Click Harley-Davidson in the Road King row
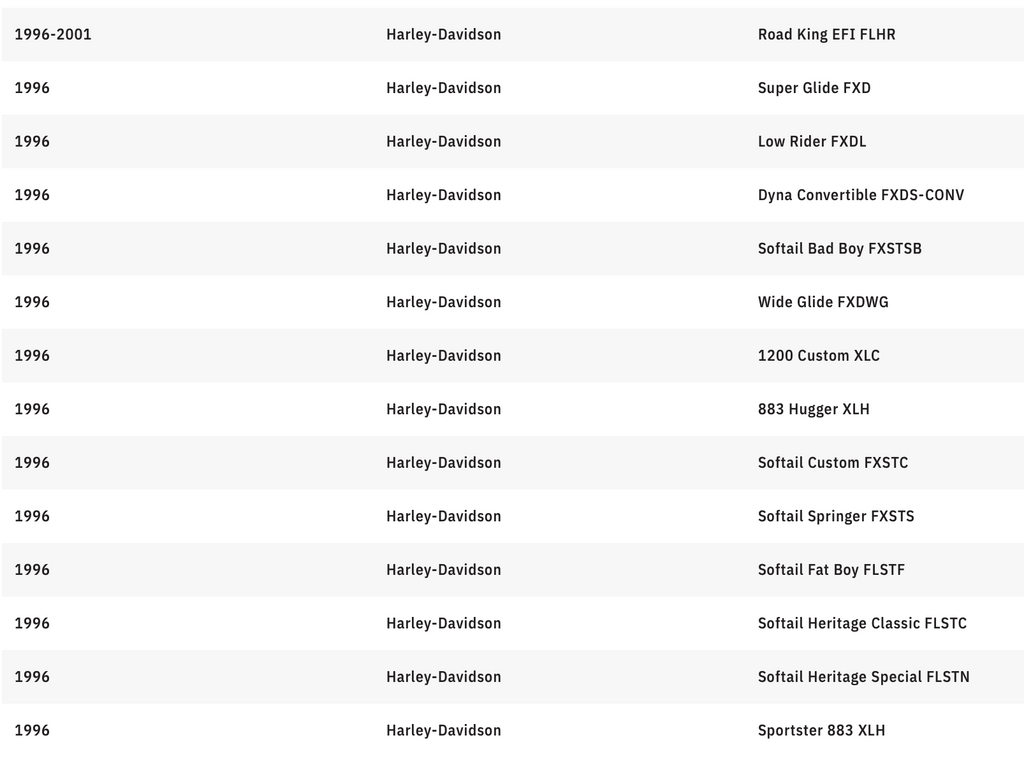Screen dimensions: 1024x761 pos(443,34)
